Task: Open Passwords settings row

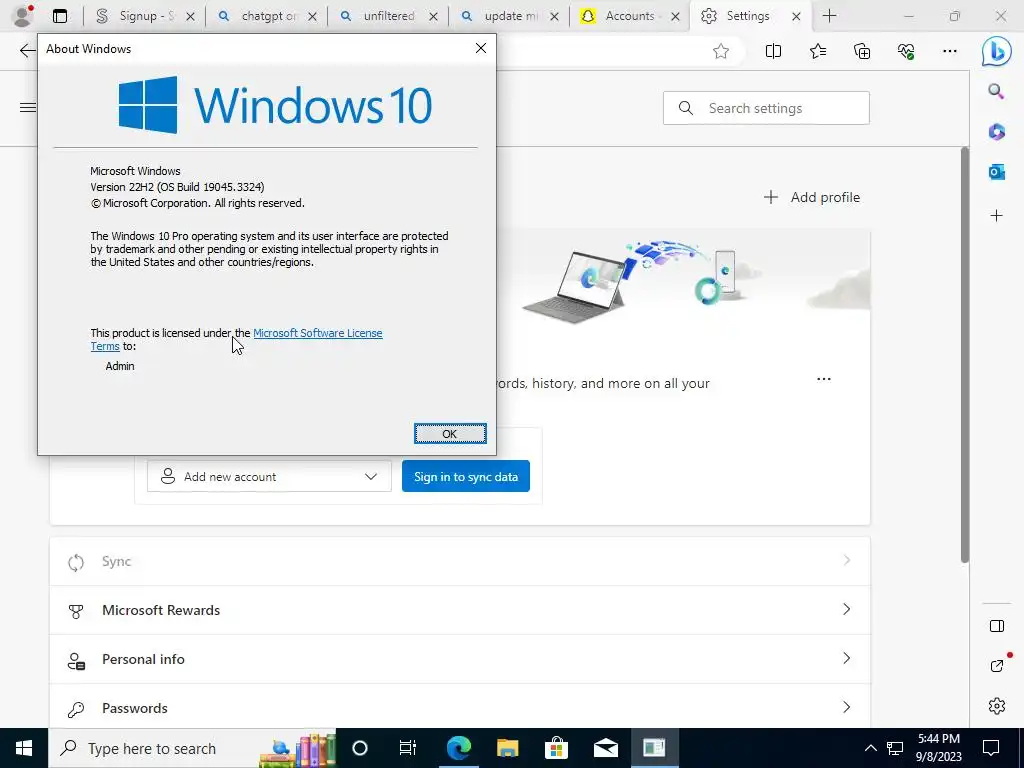Action: (x=460, y=708)
